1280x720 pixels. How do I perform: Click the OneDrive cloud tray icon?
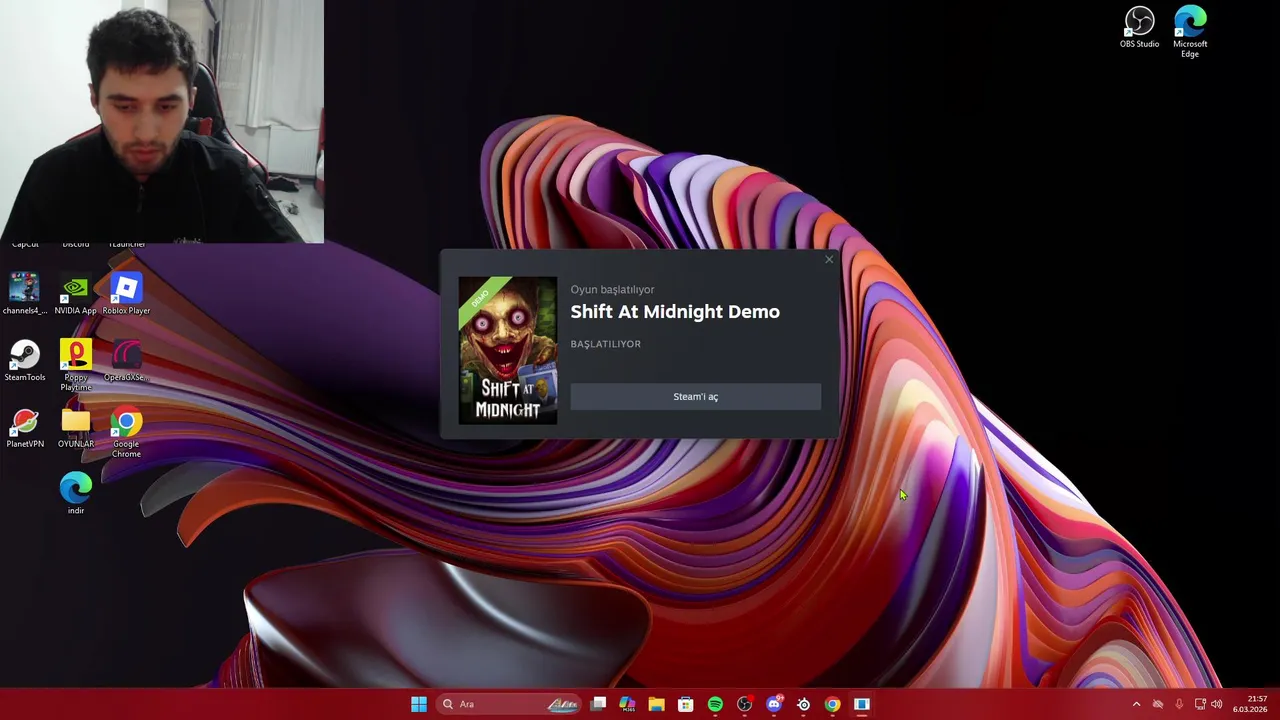(1158, 704)
